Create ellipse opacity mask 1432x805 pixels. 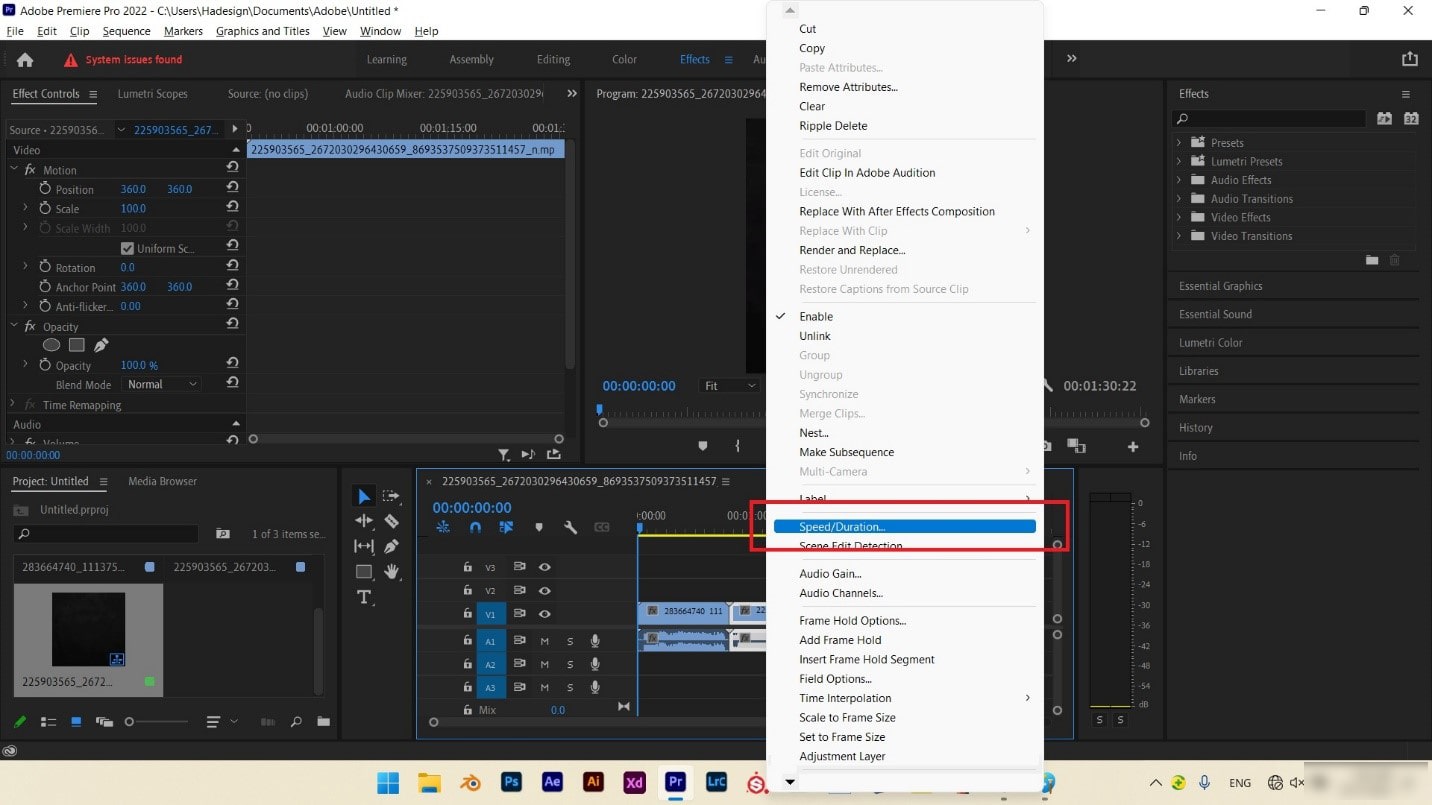[x=51, y=345]
